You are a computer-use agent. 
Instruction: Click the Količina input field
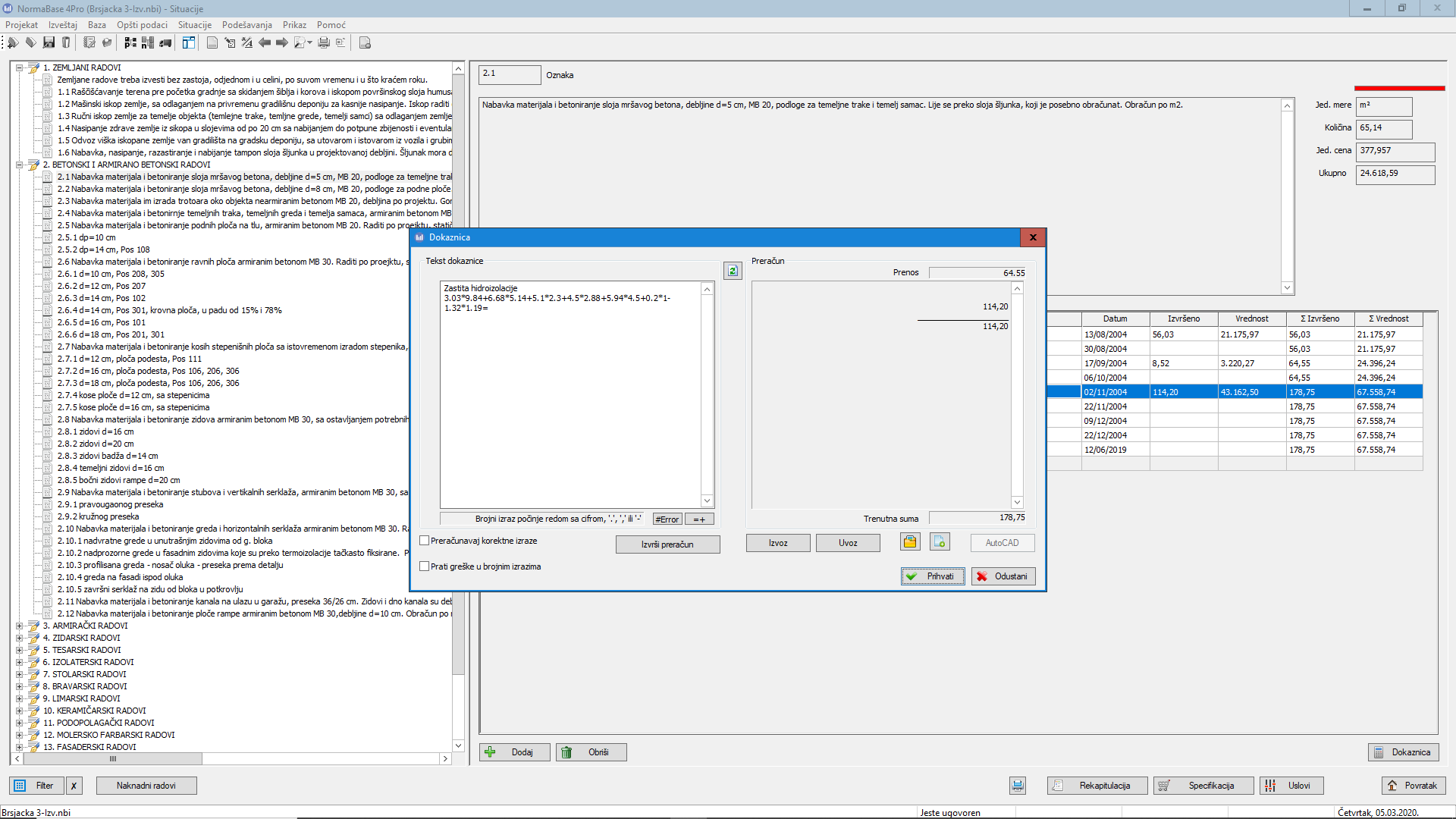point(1383,128)
